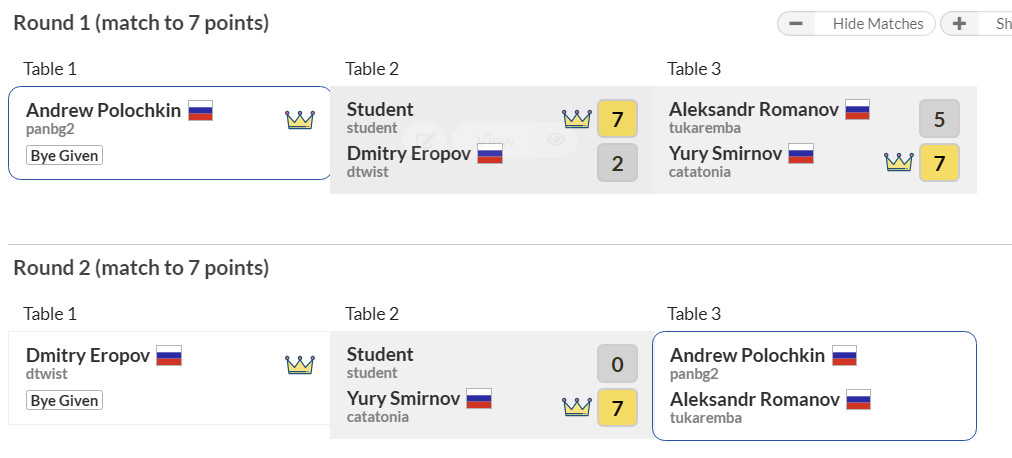Click the crown icon beside Andrew Polochkin in Round 1

tap(300, 120)
